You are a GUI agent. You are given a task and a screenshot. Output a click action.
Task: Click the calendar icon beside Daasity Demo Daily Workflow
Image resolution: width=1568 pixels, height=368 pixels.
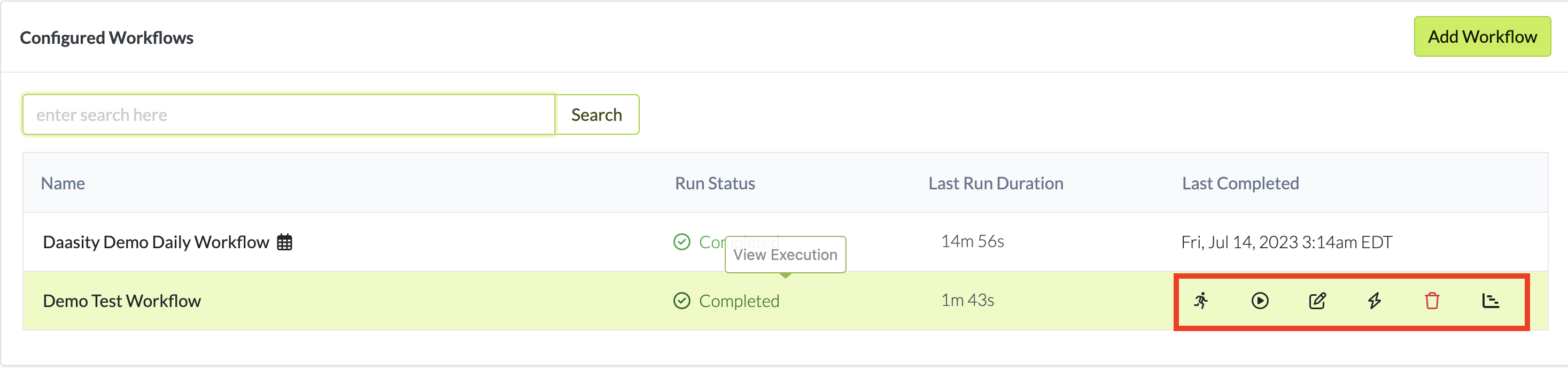pyautogui.click(x=284, y=242)
